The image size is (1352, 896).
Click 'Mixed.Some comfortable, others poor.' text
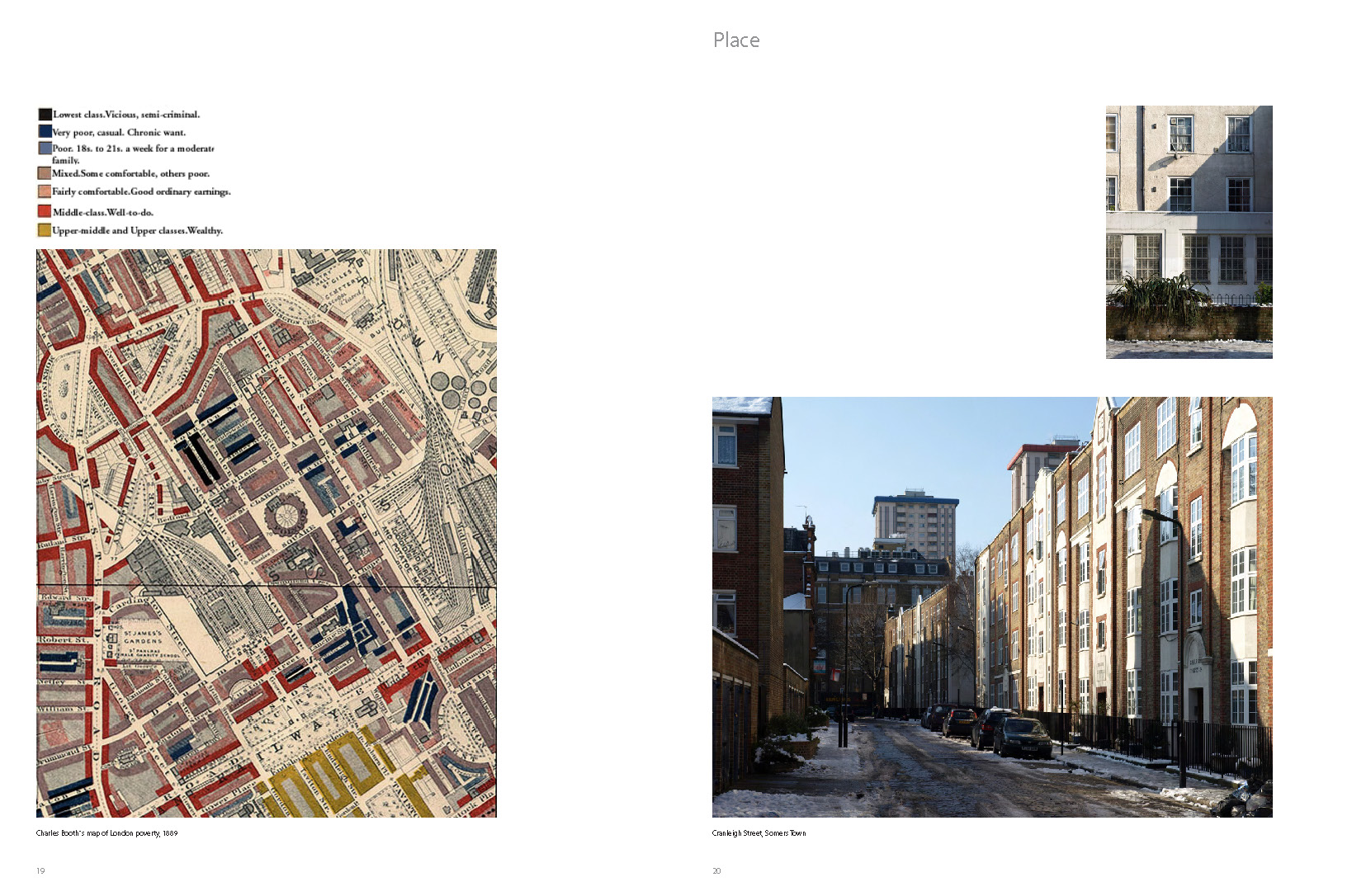coord(130,174)
